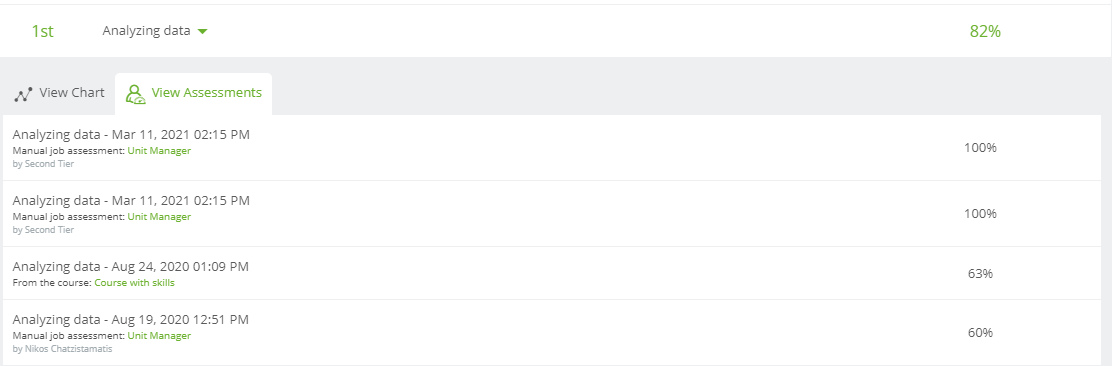
Task: Open Unit Manager link in first Mar 11 assessment
Action: tap(159, 151)
